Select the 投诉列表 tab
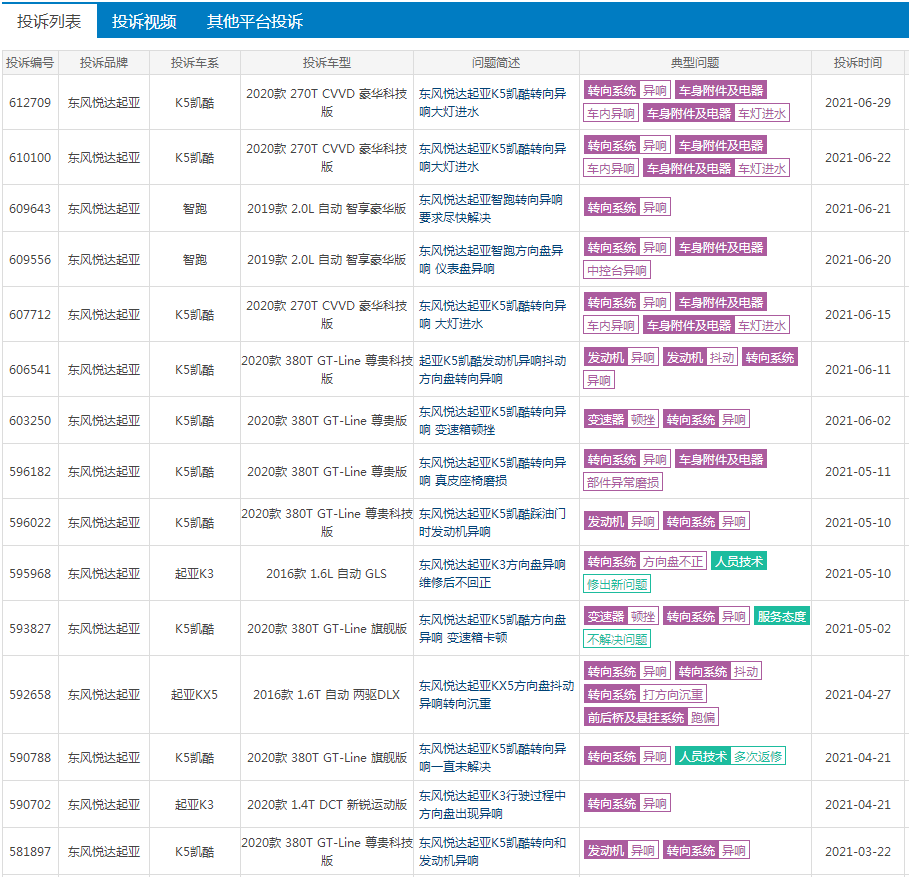This screenshot has width=909, height=877. point(49,21)
